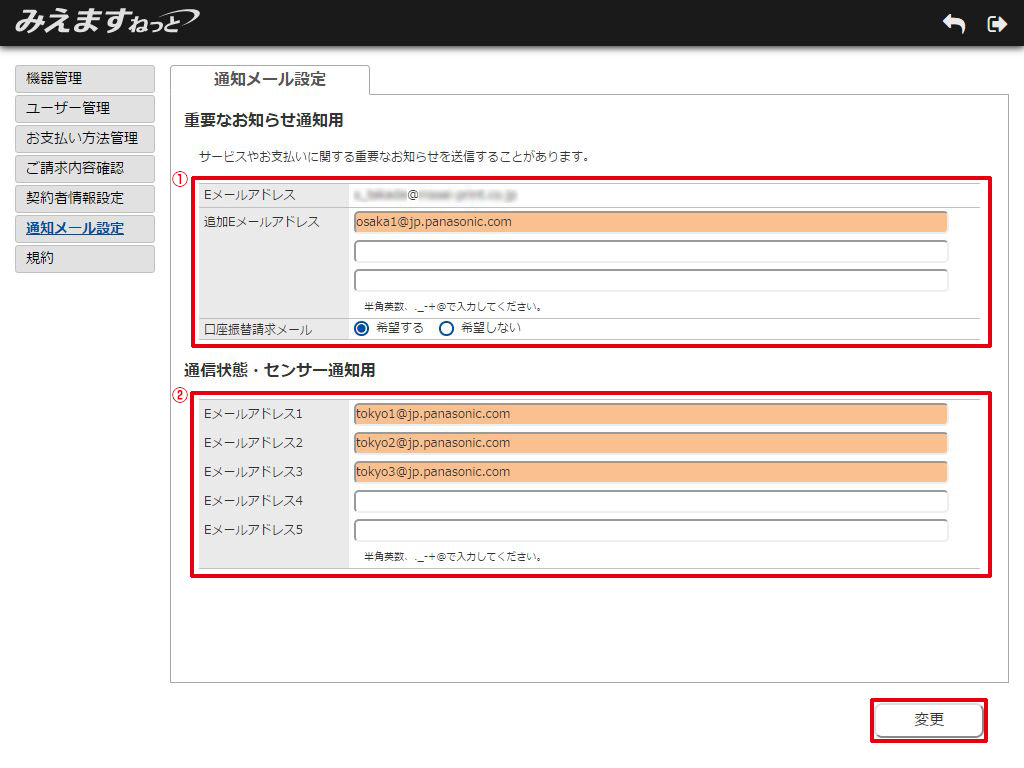Go to お支払い方法管理 page

85,138
